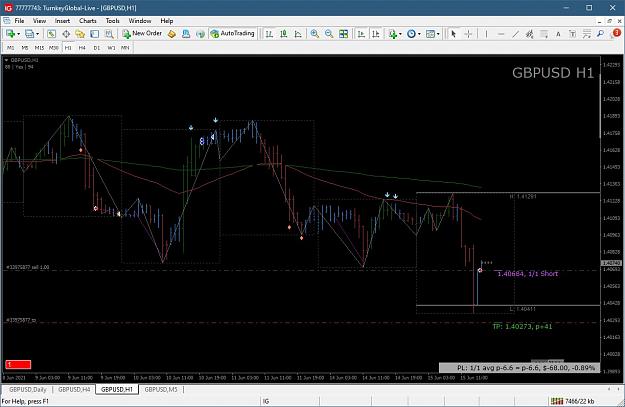The width and height of the screenshot is (625, 407).
Task: Select the Crosshair tool
Action: [468, 34]
